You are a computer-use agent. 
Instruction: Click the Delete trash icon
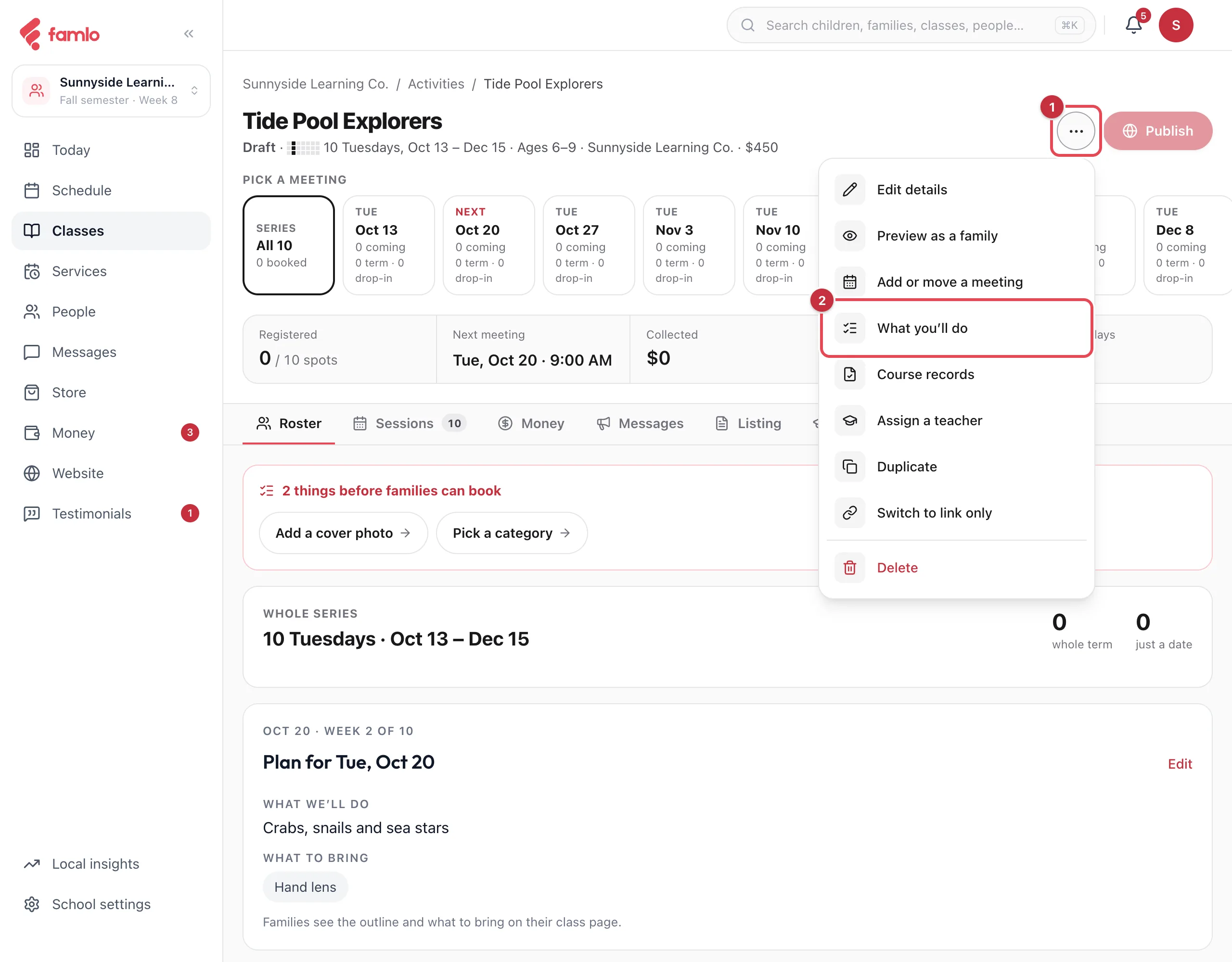(x=849, y=568)
